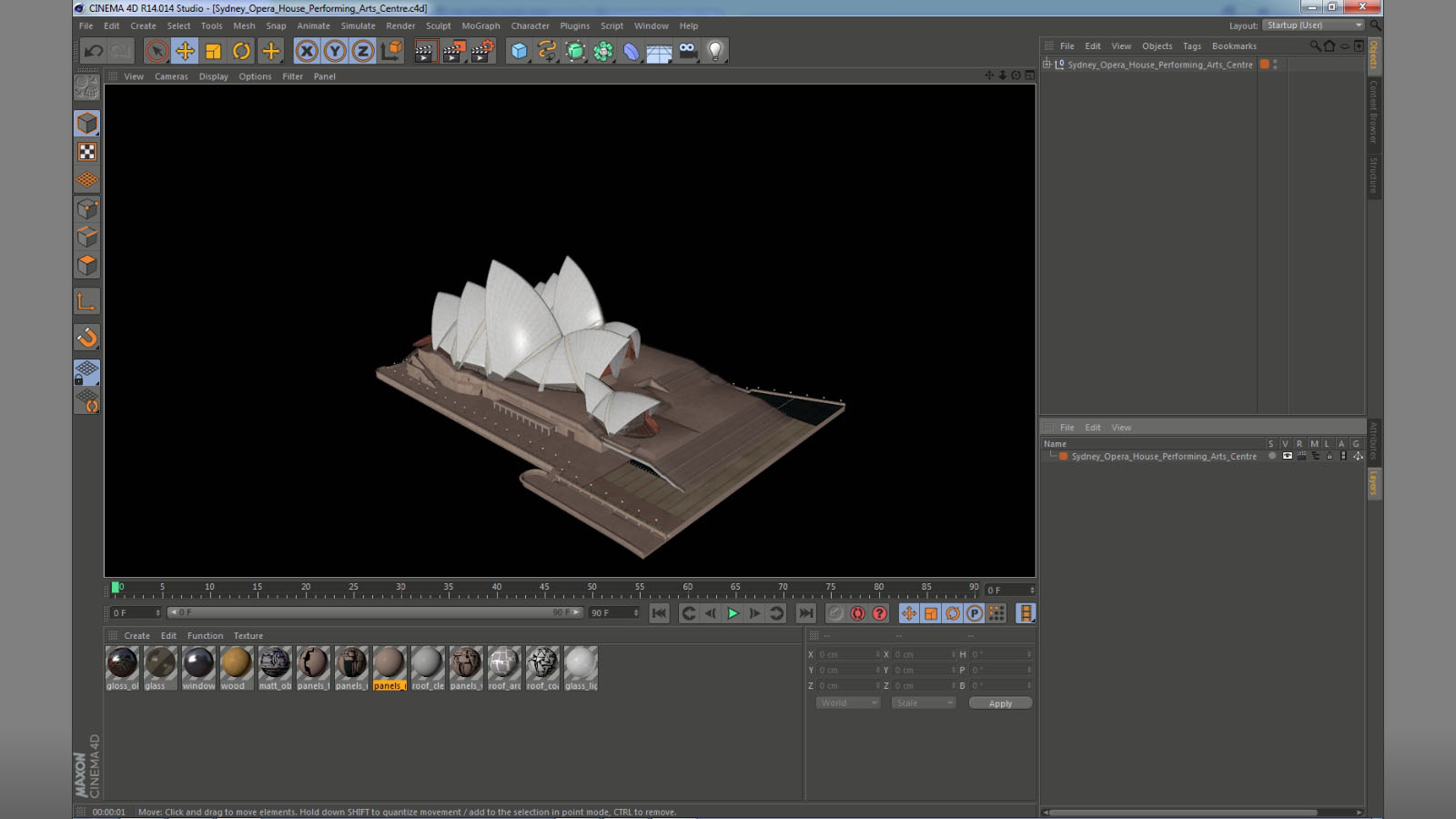Image resolution: width=1456 pixels, height=819 pixels.
Task: Open the viewport Cameras menu
Action: (171, 76)
